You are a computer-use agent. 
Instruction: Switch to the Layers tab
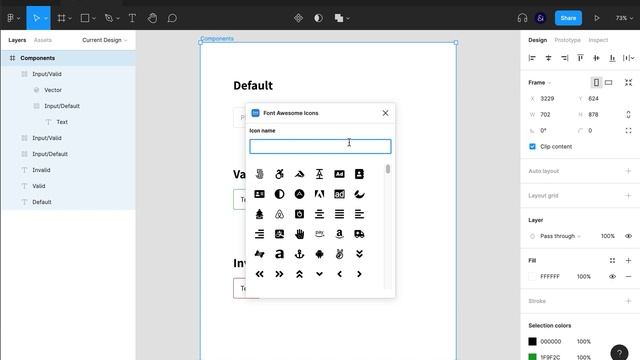[x=17, y=40]
